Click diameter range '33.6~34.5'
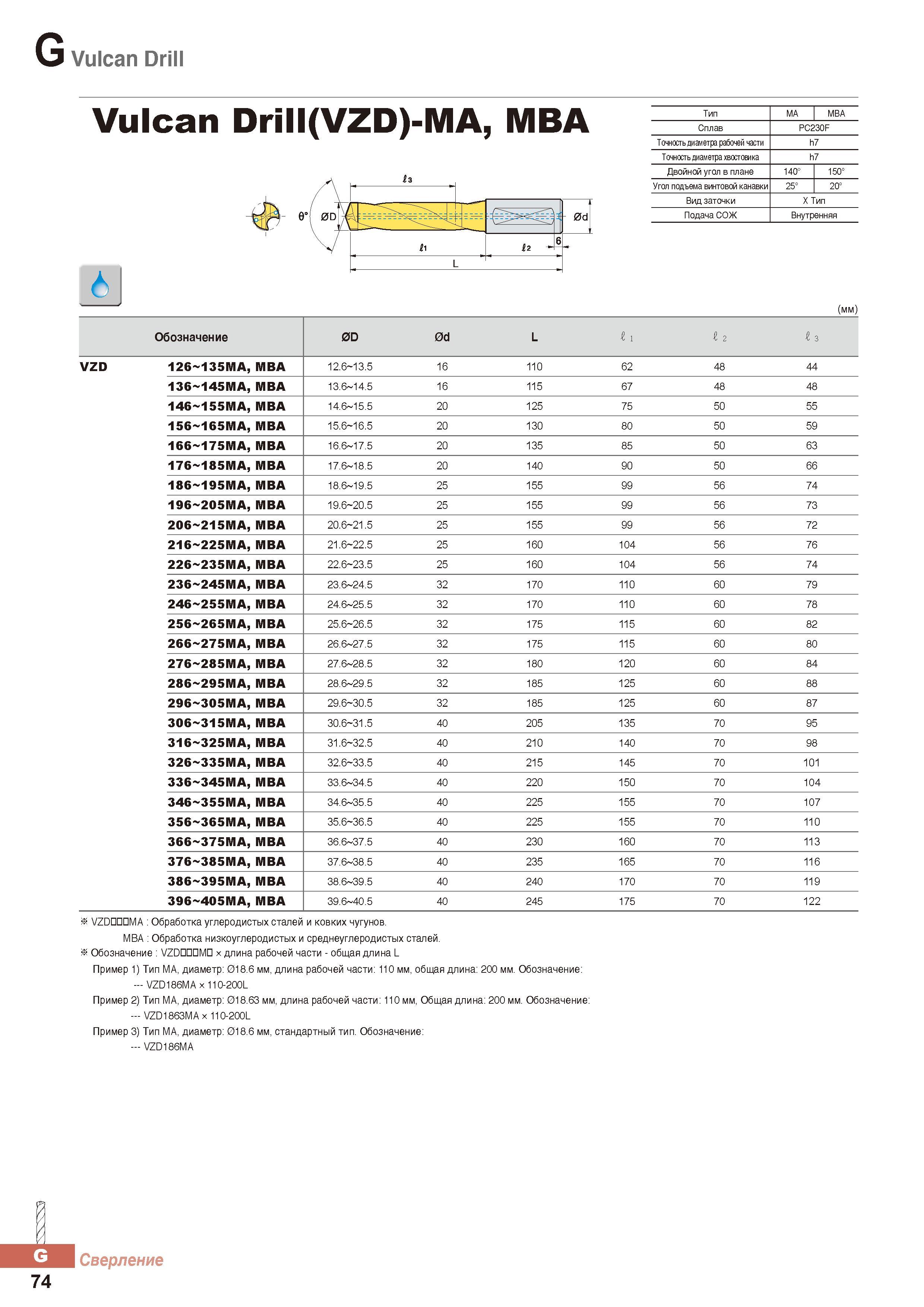924x1307 pixels. (350, 782)
